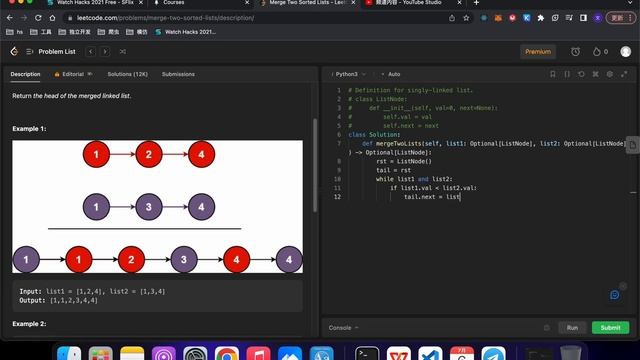This screenshot has height=360, width=640.
Task: Open the 独立开发 bookmarks folder
Action: click(x=74, y=32)
